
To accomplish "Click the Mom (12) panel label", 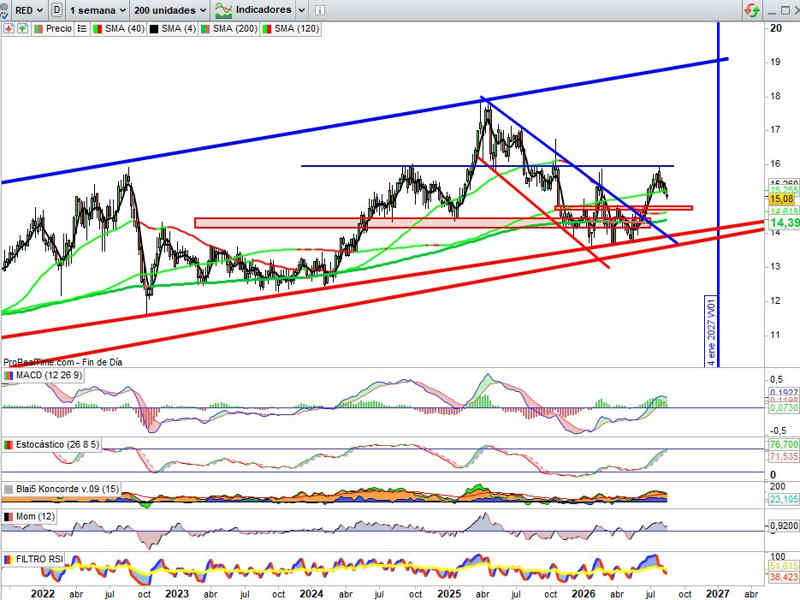I will (x=35, y=516).
